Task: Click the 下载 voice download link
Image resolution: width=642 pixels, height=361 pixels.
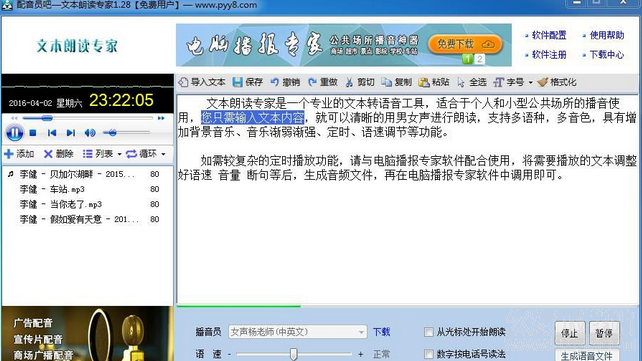Action: 382,332
